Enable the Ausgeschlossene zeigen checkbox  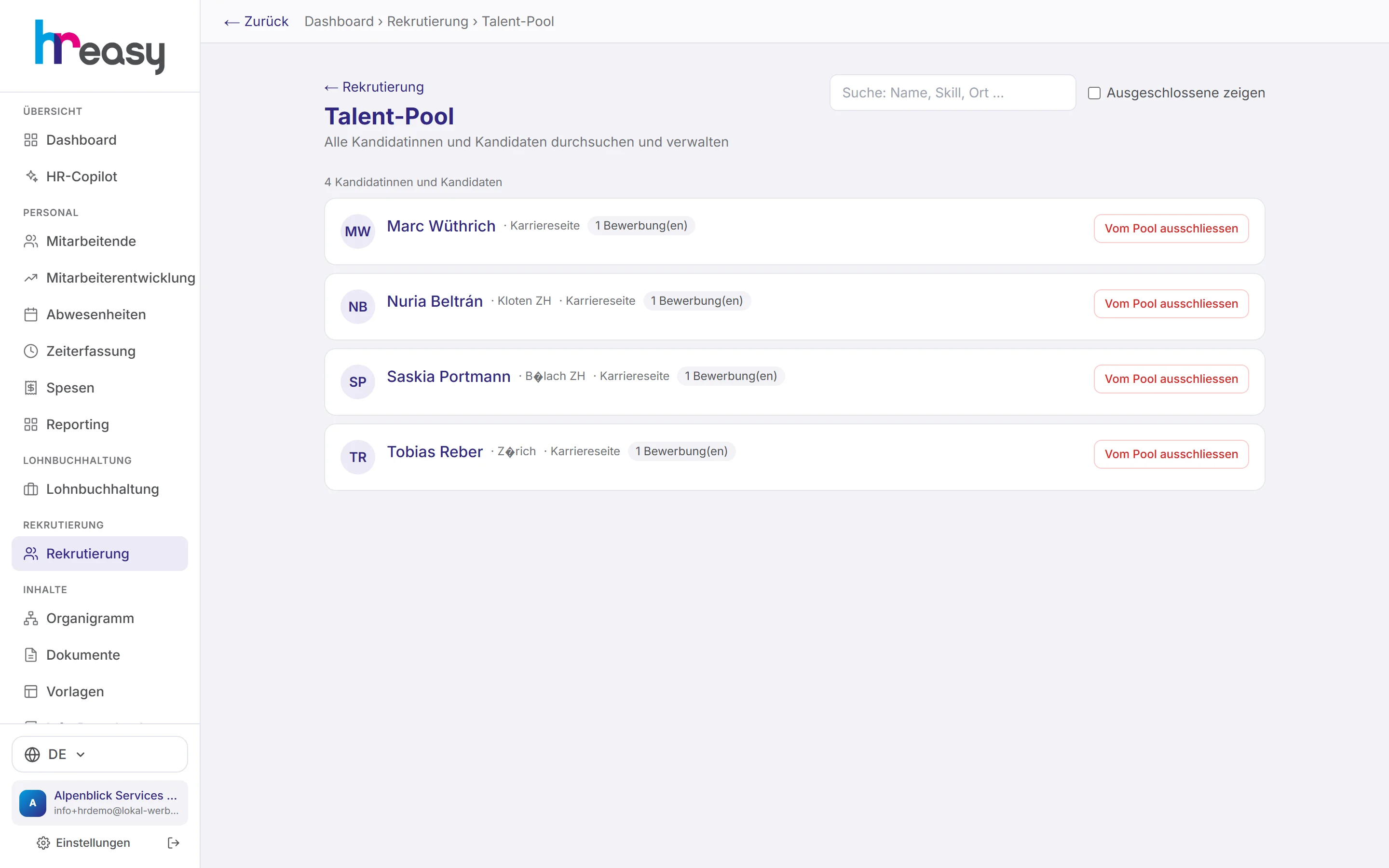click(1094, 93)
